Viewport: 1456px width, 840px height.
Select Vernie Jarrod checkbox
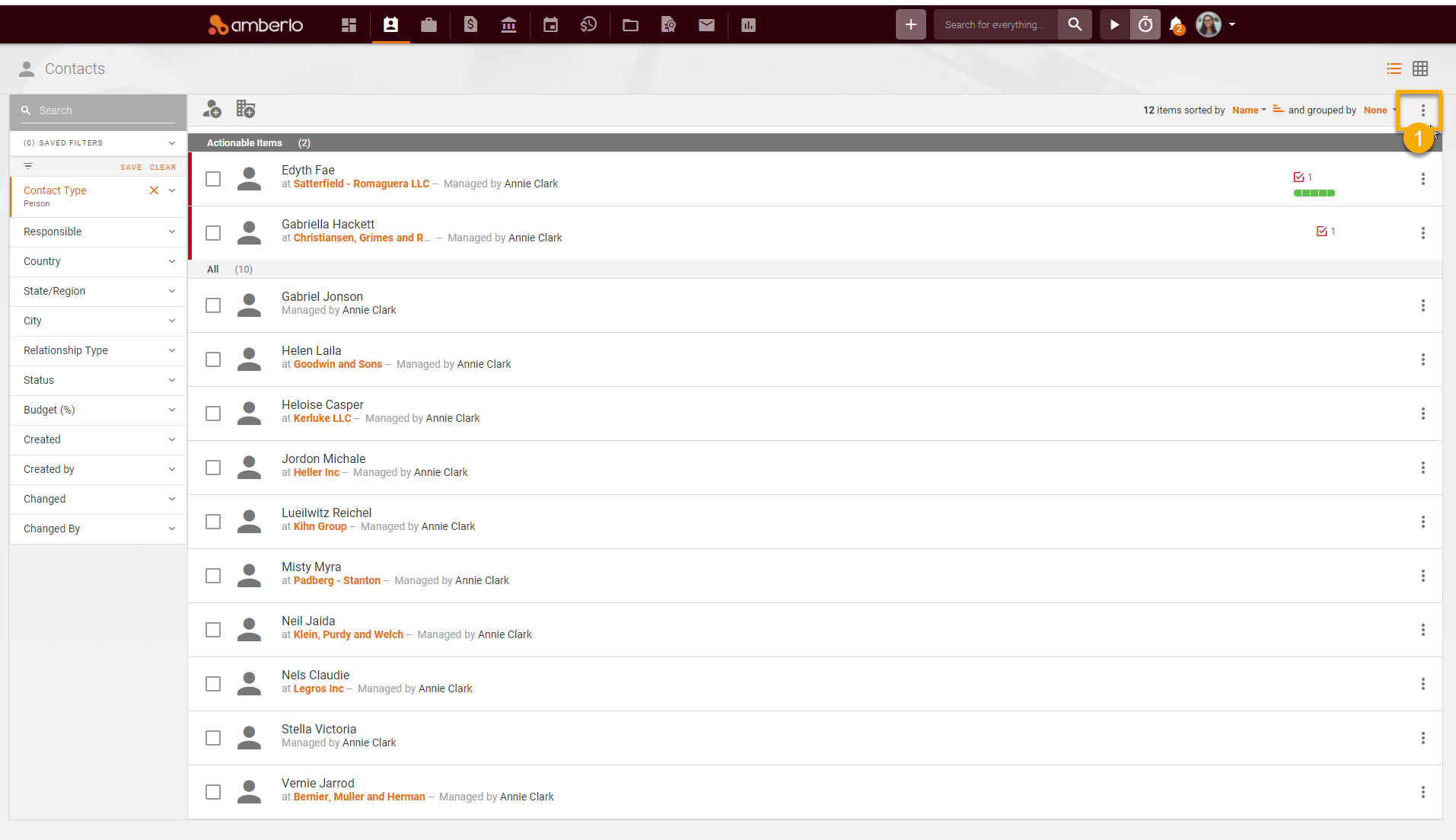coord(213,792)
